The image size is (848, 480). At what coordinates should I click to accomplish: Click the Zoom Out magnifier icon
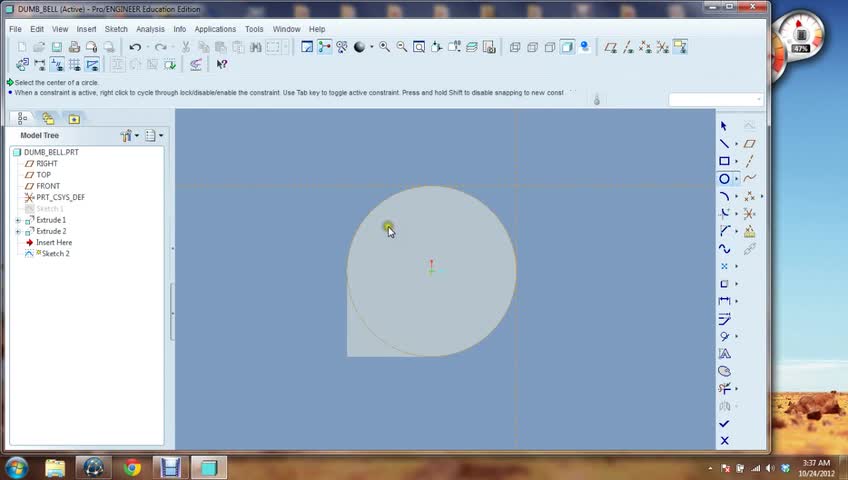[401, 48]
